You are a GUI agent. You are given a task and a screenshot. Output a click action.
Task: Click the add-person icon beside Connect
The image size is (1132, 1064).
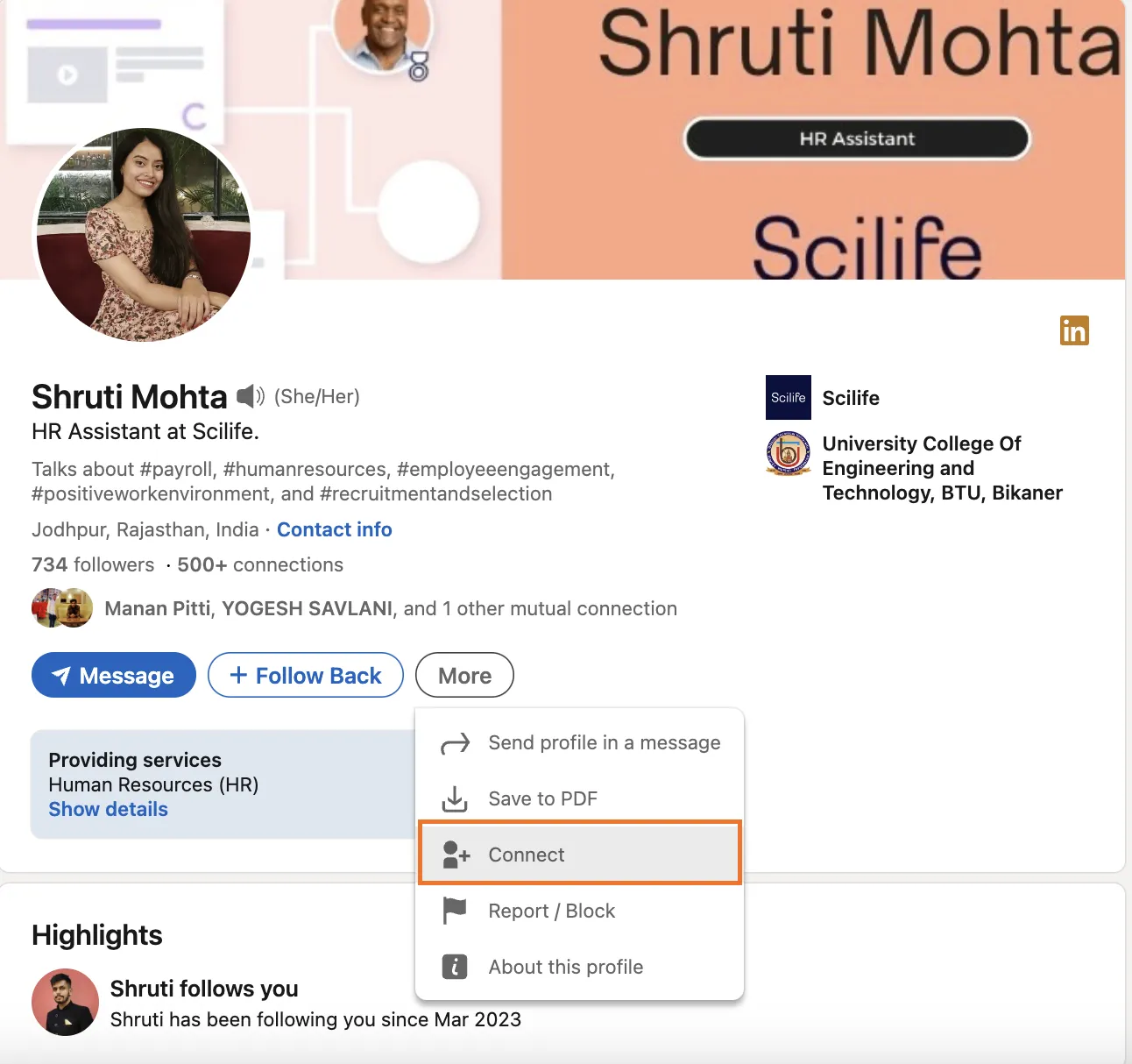click(456, 855)
